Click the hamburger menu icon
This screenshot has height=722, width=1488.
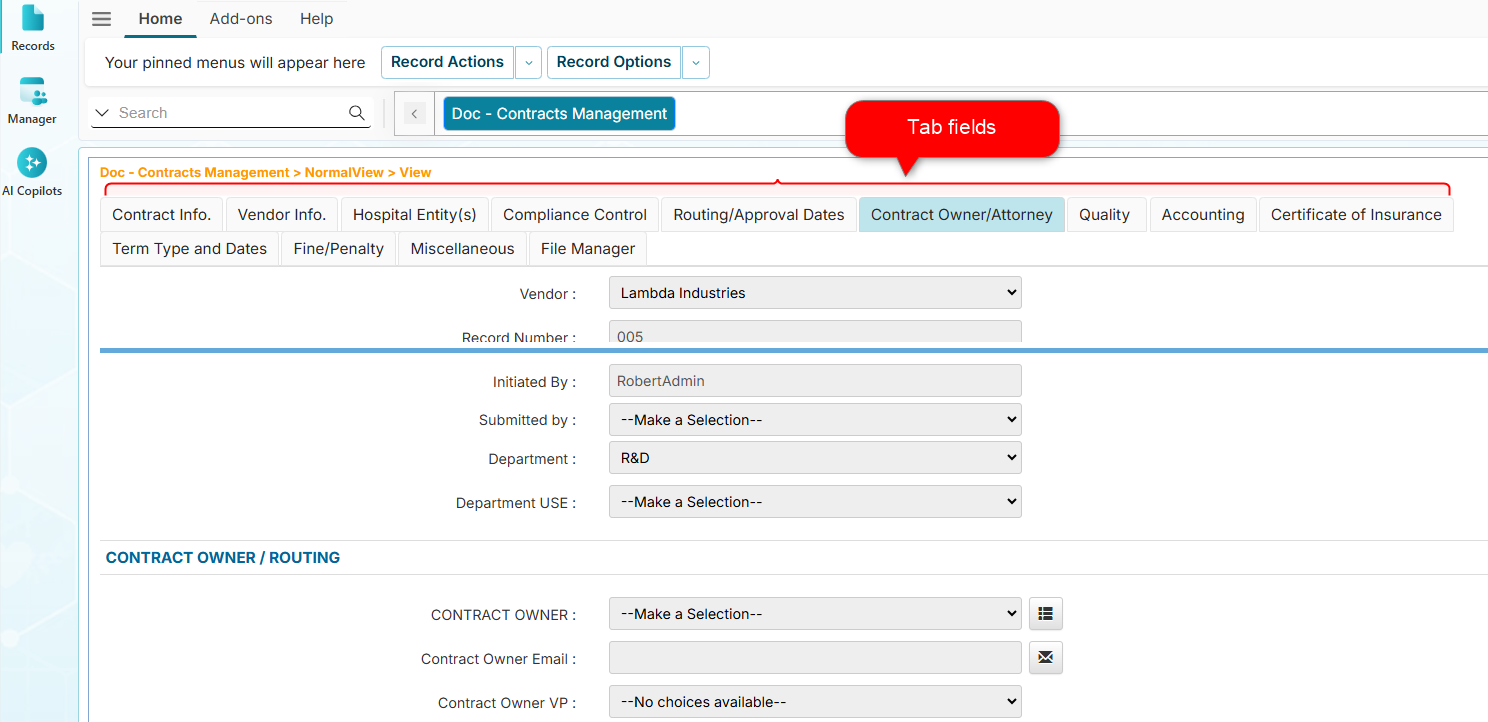[101, 19]
